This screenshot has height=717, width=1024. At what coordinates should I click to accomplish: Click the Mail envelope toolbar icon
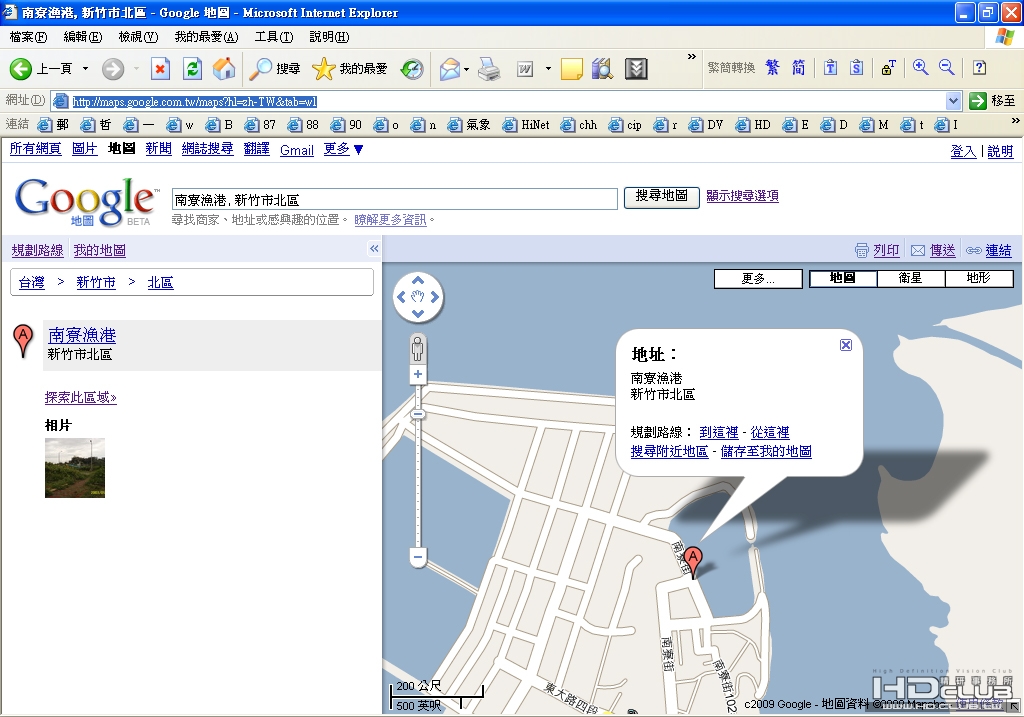[449, 69]
